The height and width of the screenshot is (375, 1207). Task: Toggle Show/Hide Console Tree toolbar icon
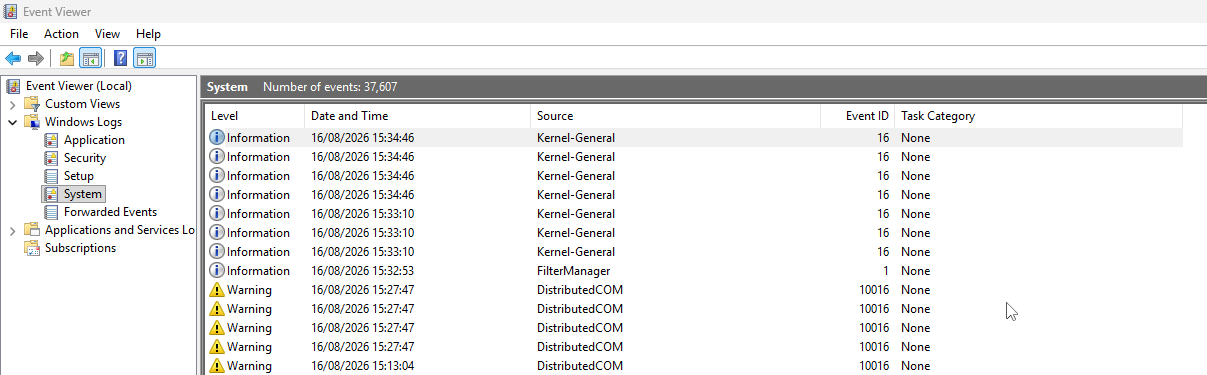(x=90, y=58)
